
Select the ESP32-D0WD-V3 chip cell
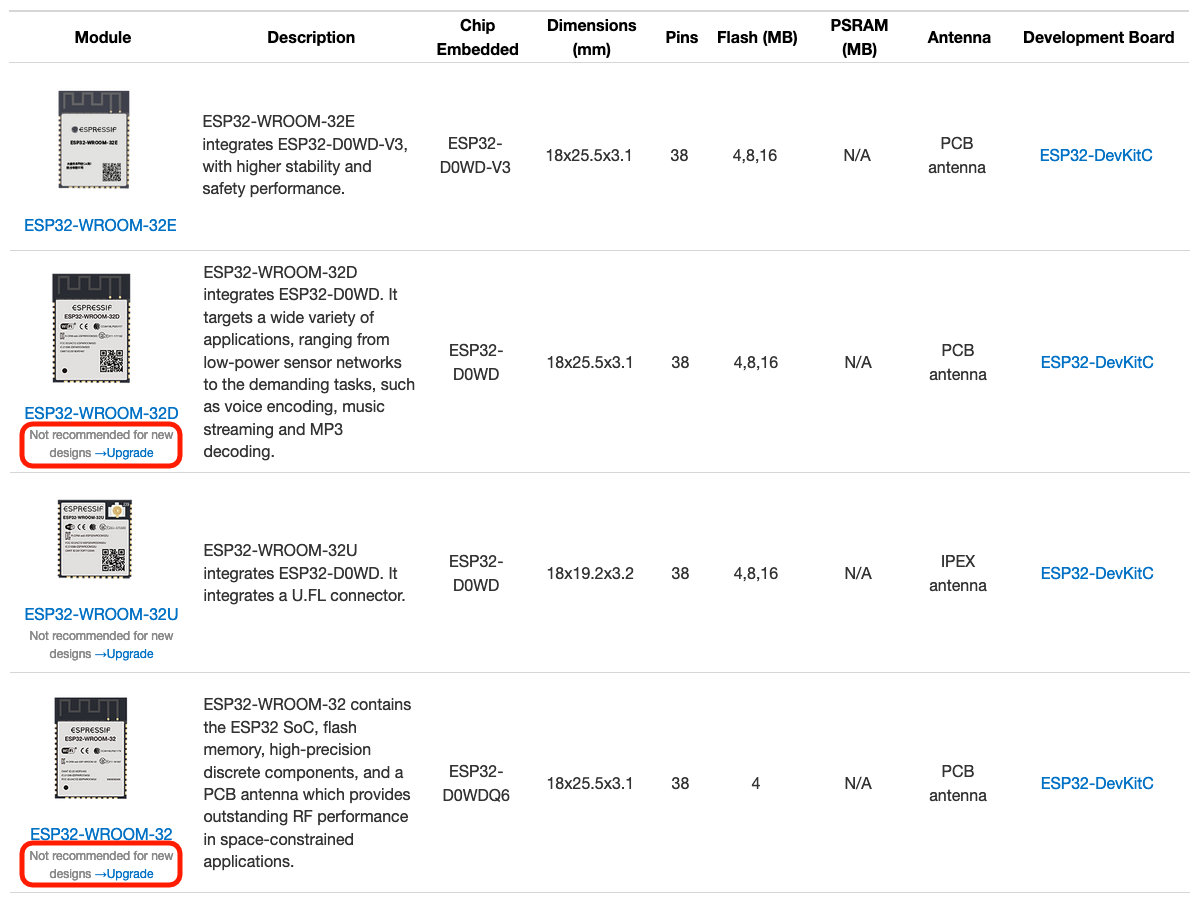(x=475, y=155)
